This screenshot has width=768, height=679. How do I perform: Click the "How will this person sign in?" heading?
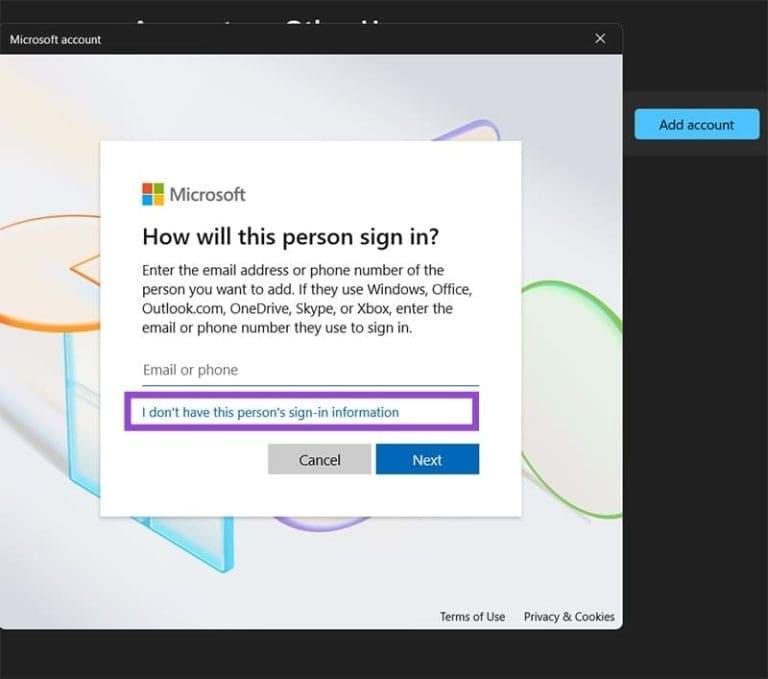(291, 237)
